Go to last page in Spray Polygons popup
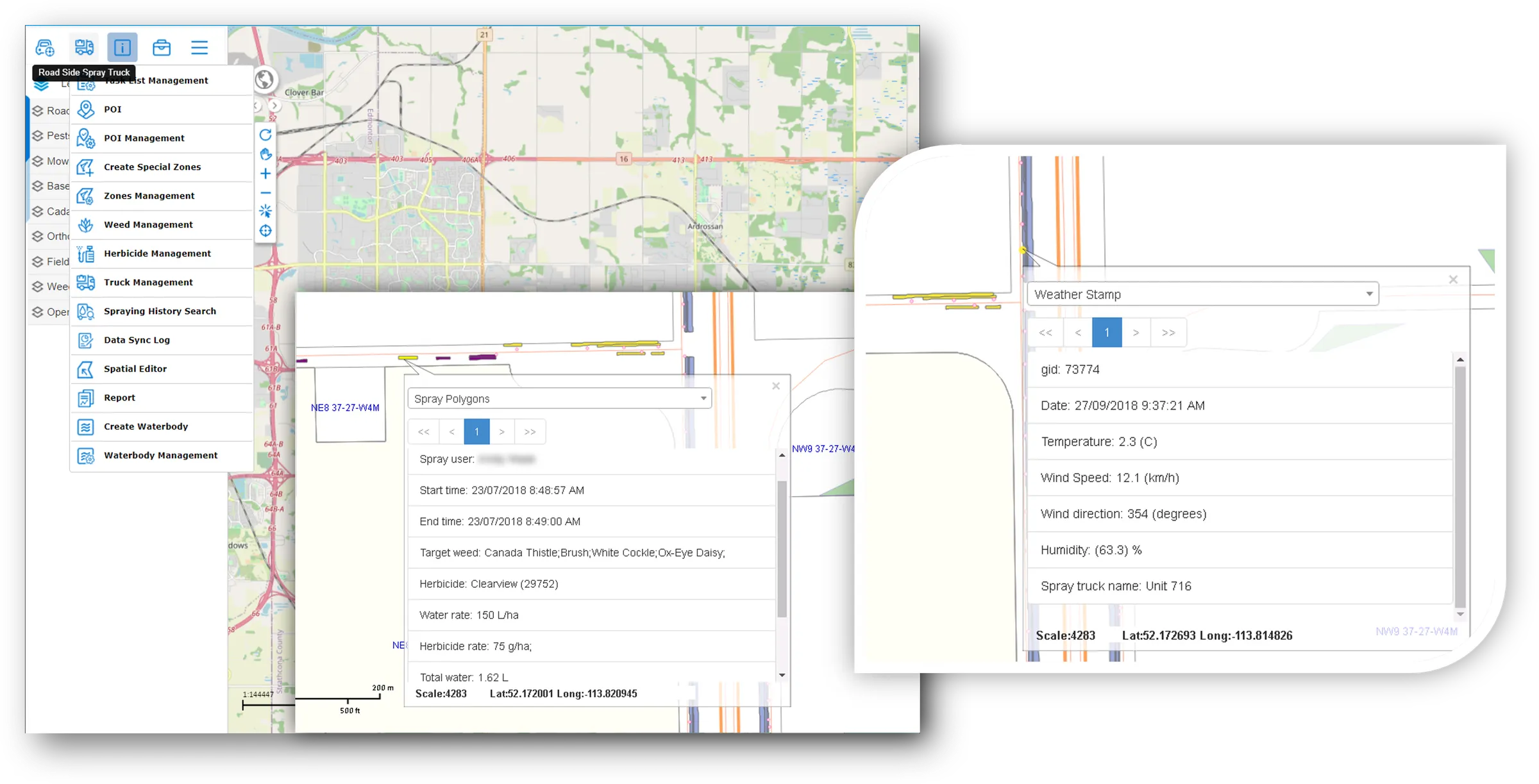The height and width of the screenshot is (784, 1539). click(x=530, y=432)
